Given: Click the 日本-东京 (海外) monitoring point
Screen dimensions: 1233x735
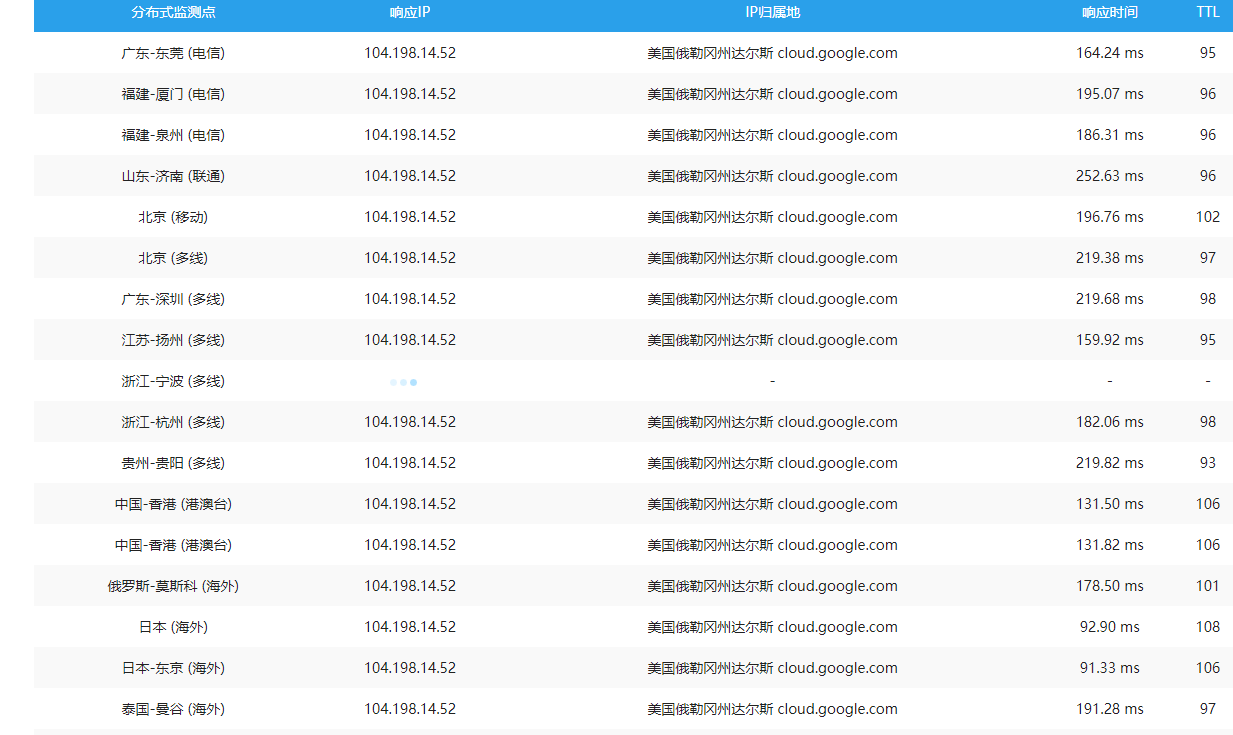Looking at the screenshot, I should [x=173, y=668].
